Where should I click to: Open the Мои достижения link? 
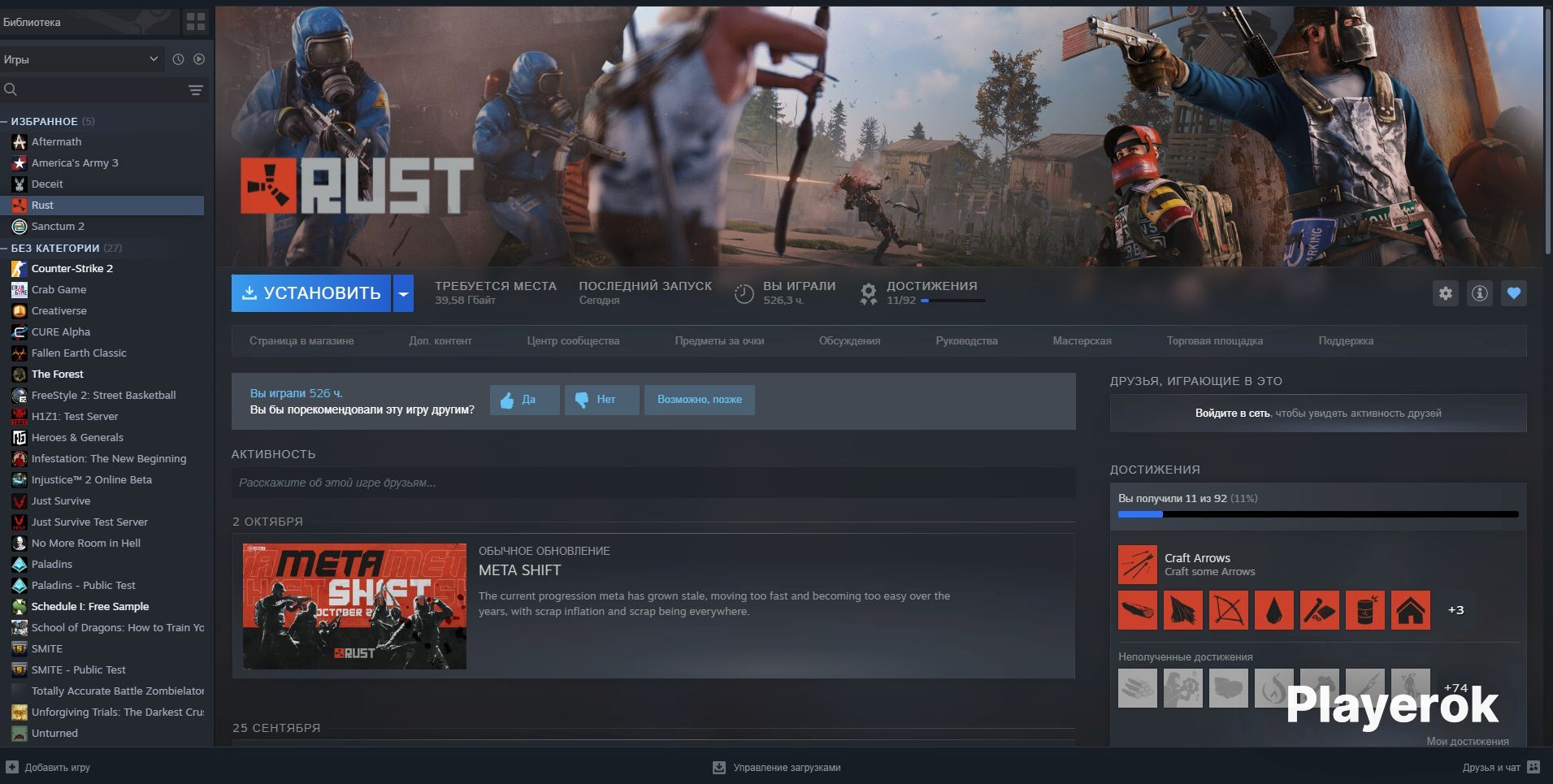pos(1468,741)
